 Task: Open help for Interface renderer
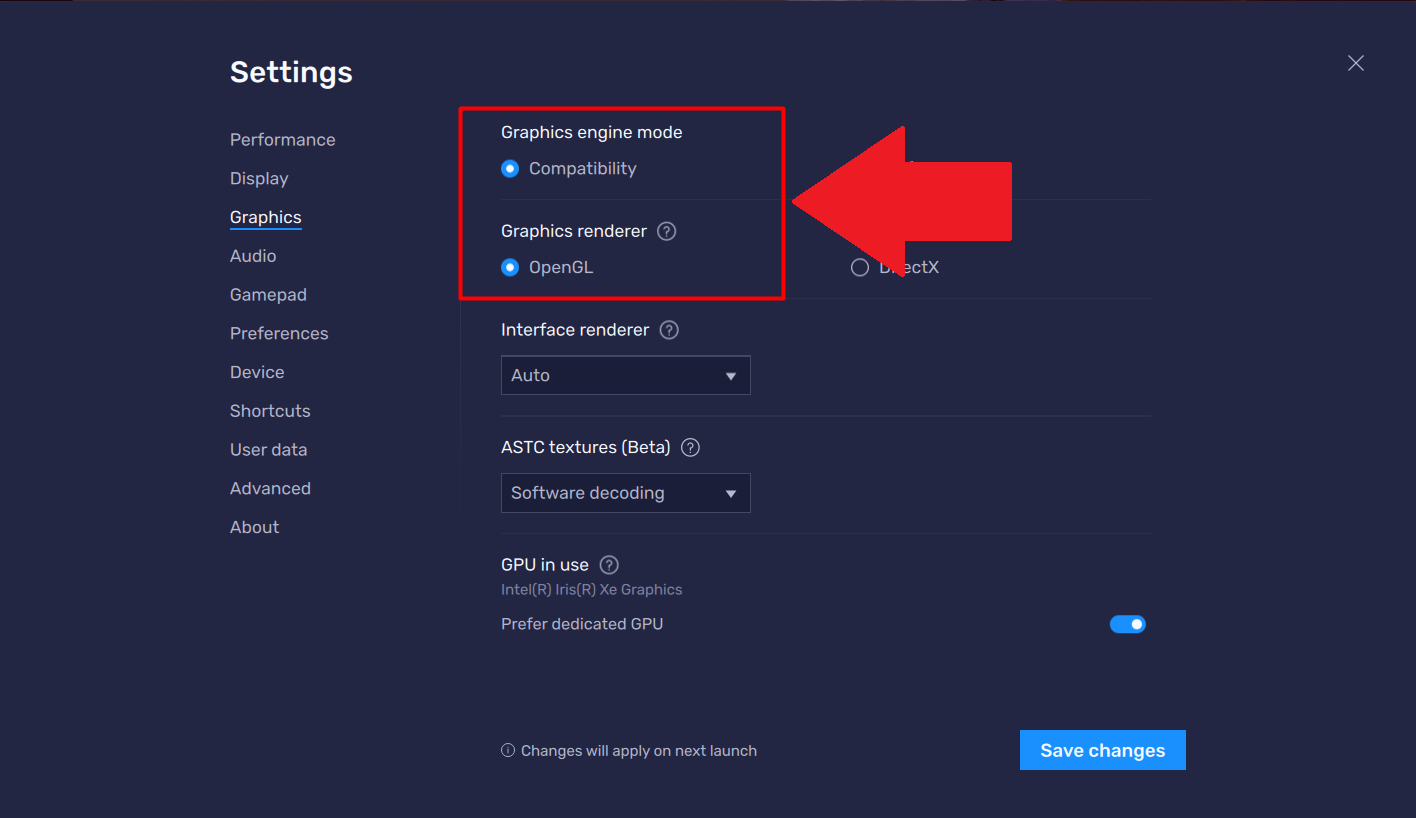tap(669, 330)
